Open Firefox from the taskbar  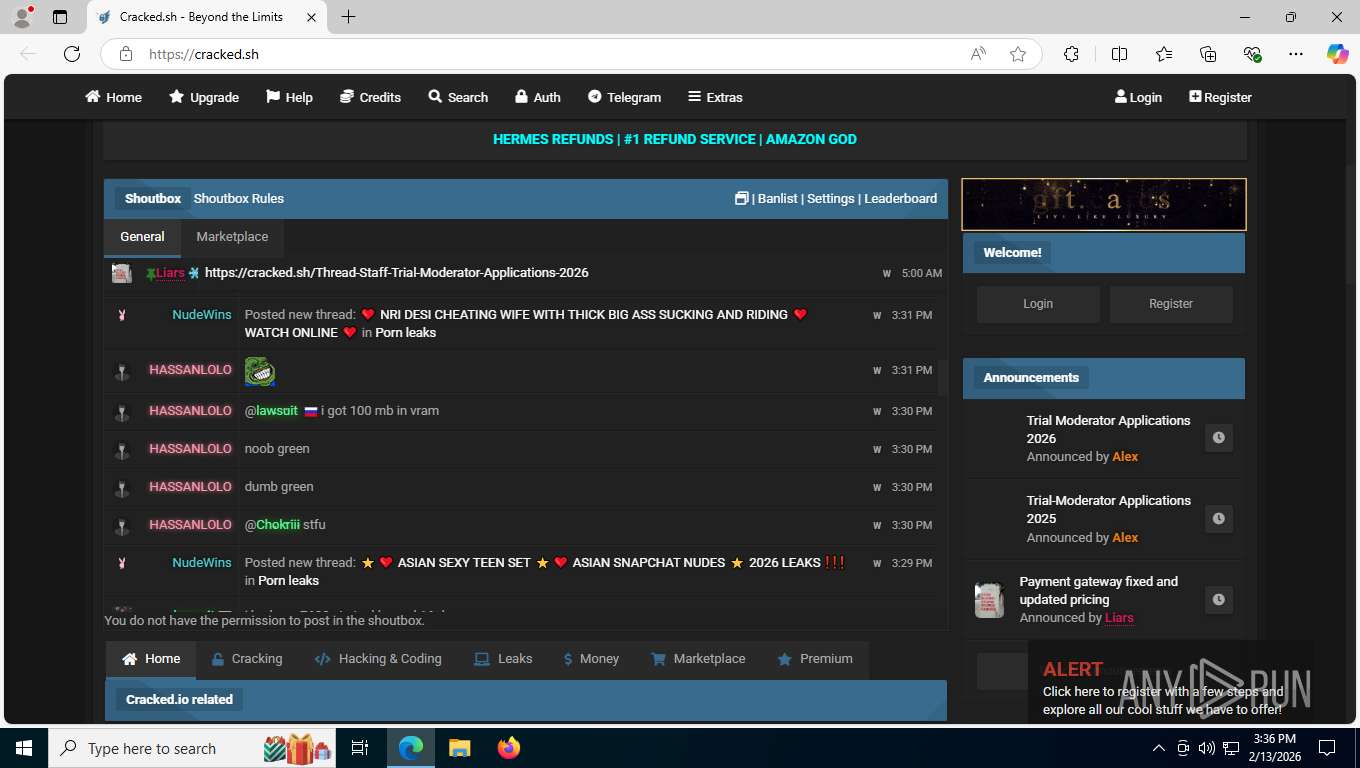tap(509, 748)
